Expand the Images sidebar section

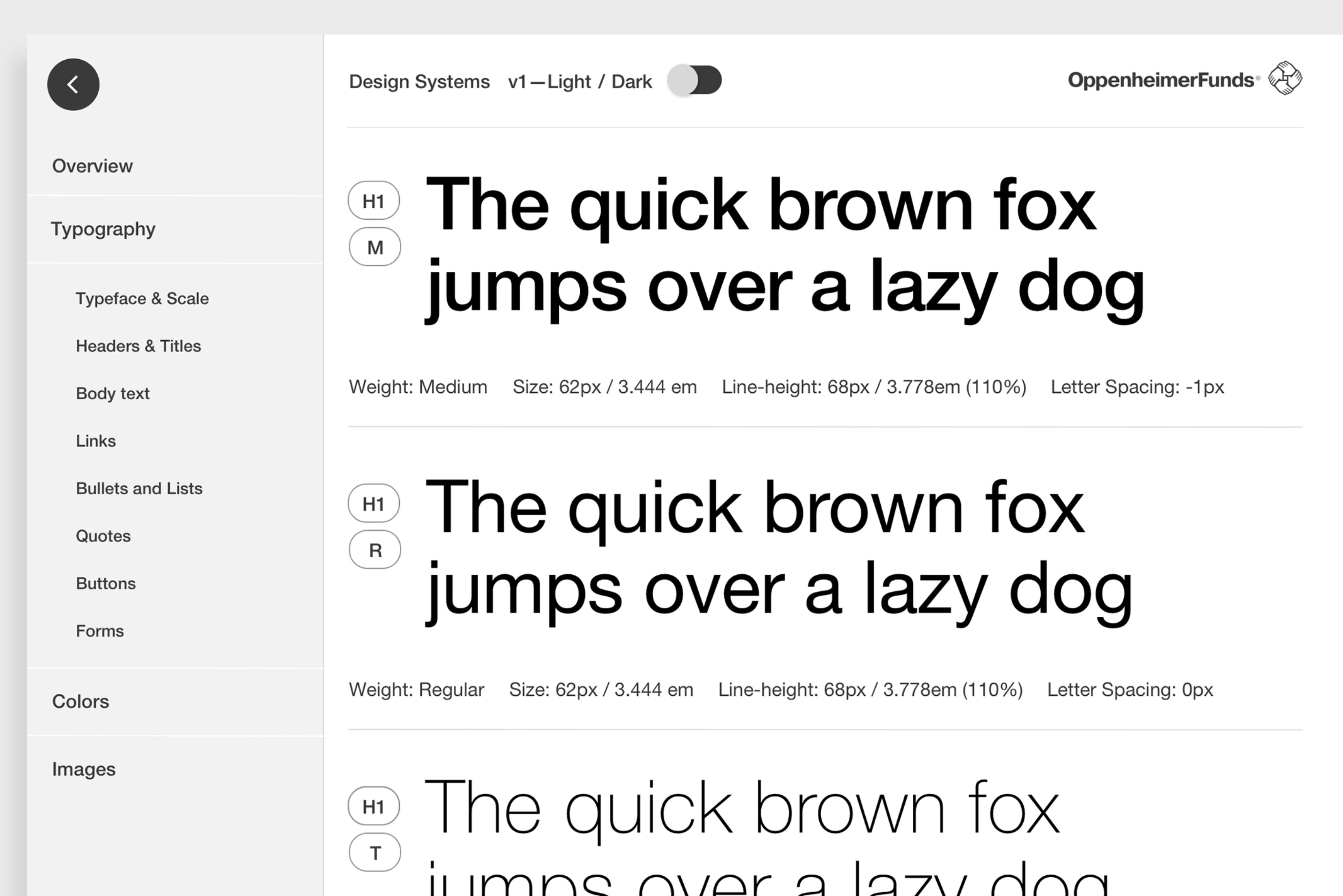(x=84, y=769)
